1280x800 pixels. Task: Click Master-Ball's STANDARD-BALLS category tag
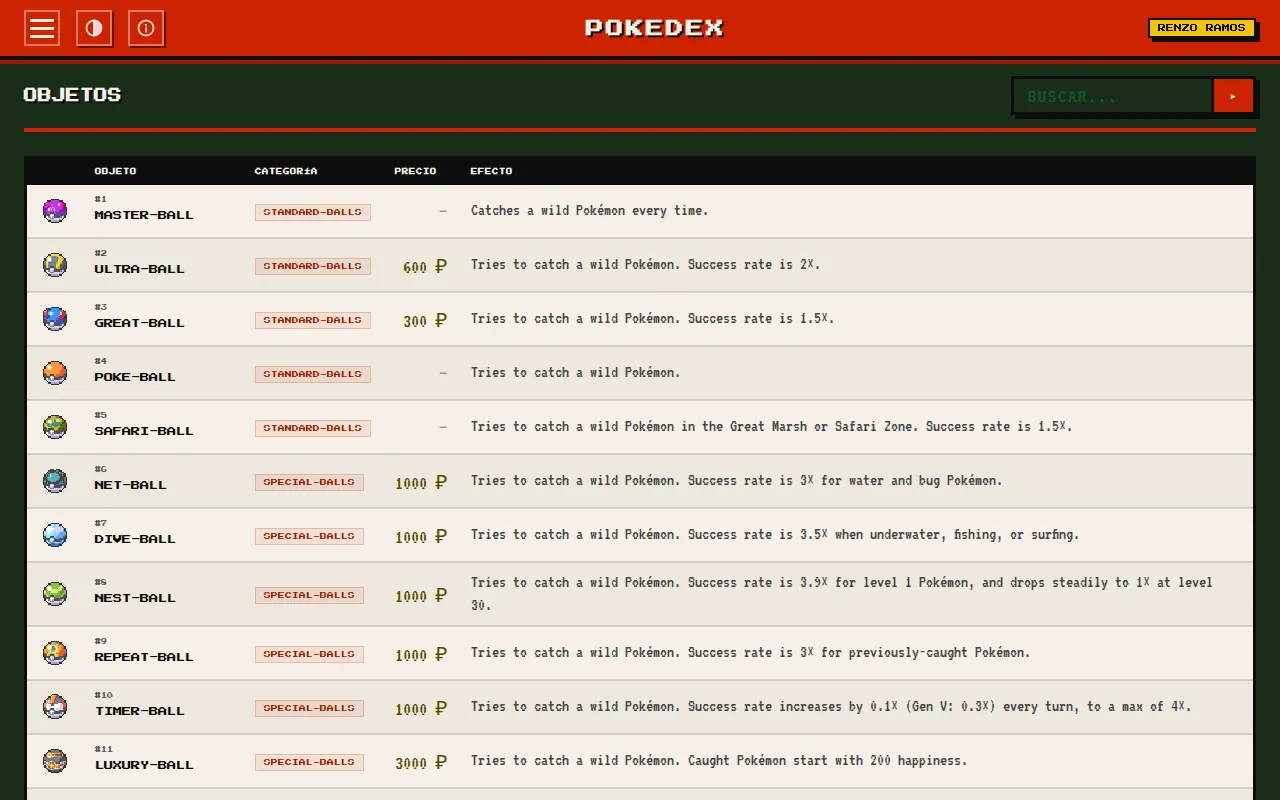(313, 212)
